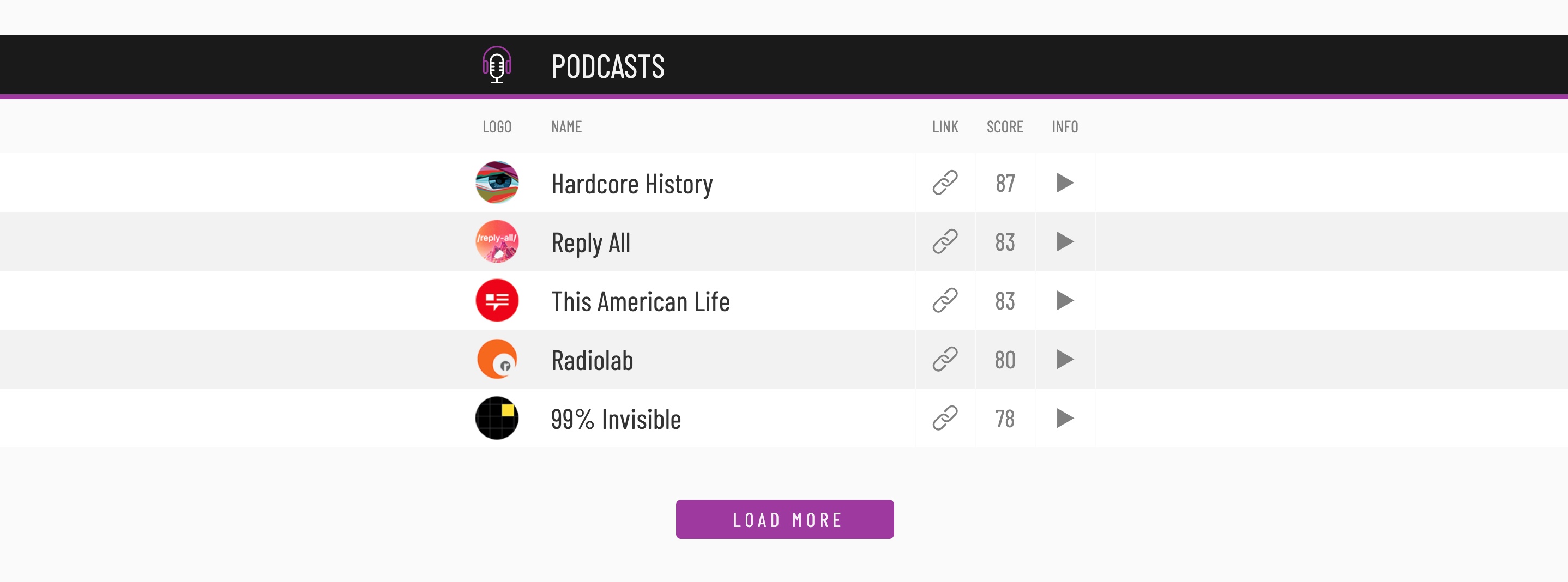
Task: Open the Reply All link icon
Action: coord(945,241)
